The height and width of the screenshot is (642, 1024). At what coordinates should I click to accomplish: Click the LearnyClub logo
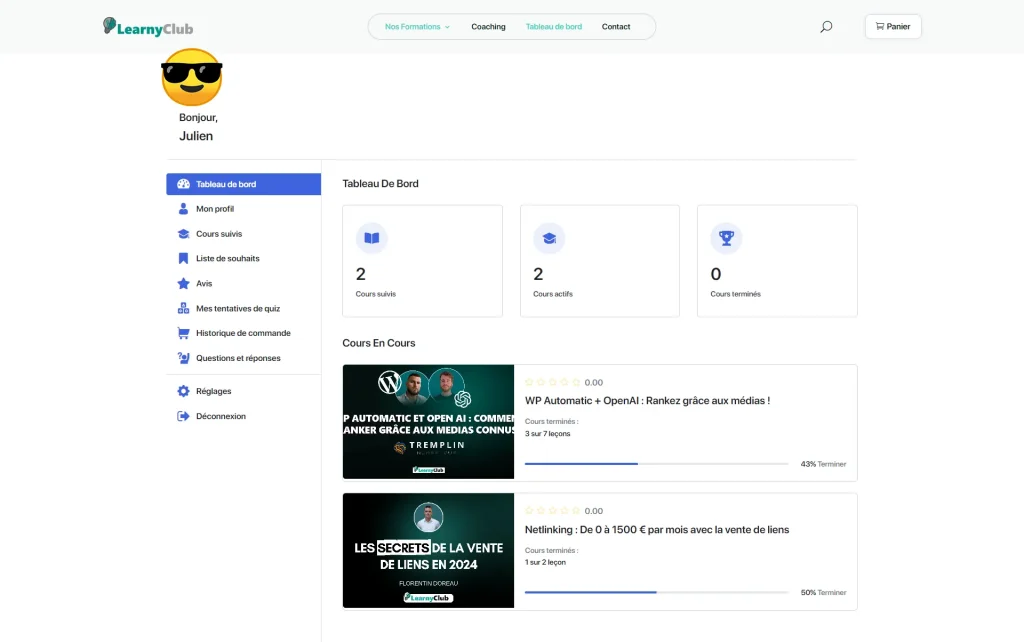click(x=148, y=27)
